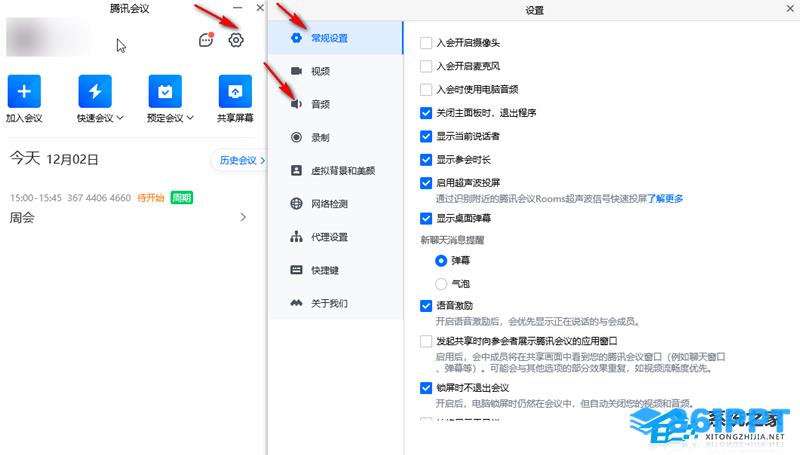Open the 虚拟背景和美颜 settings tab
This screenshot has width=800, height=455.
335,170
